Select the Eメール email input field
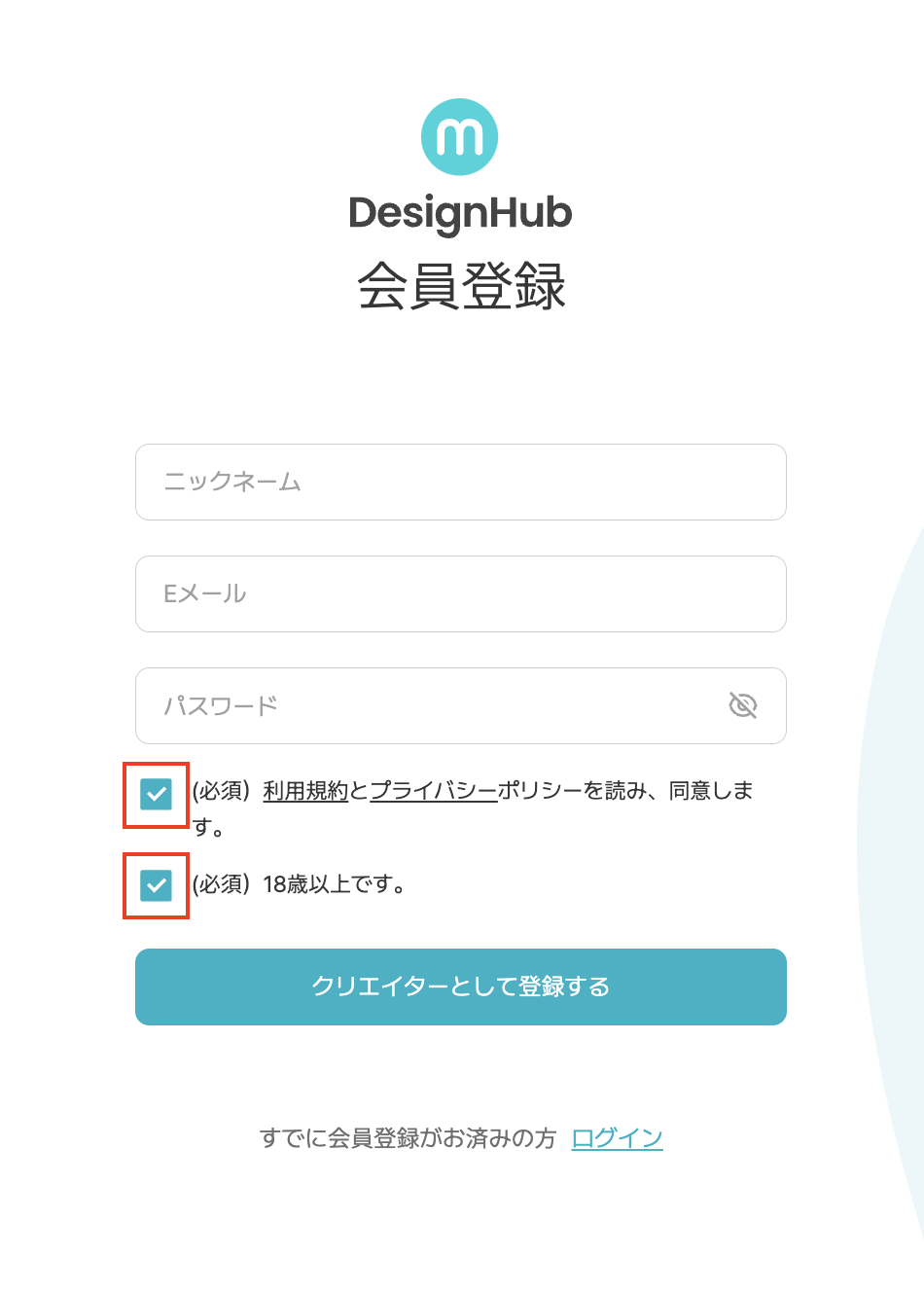Screen dimensions: 924x1292 click(460, 594)
